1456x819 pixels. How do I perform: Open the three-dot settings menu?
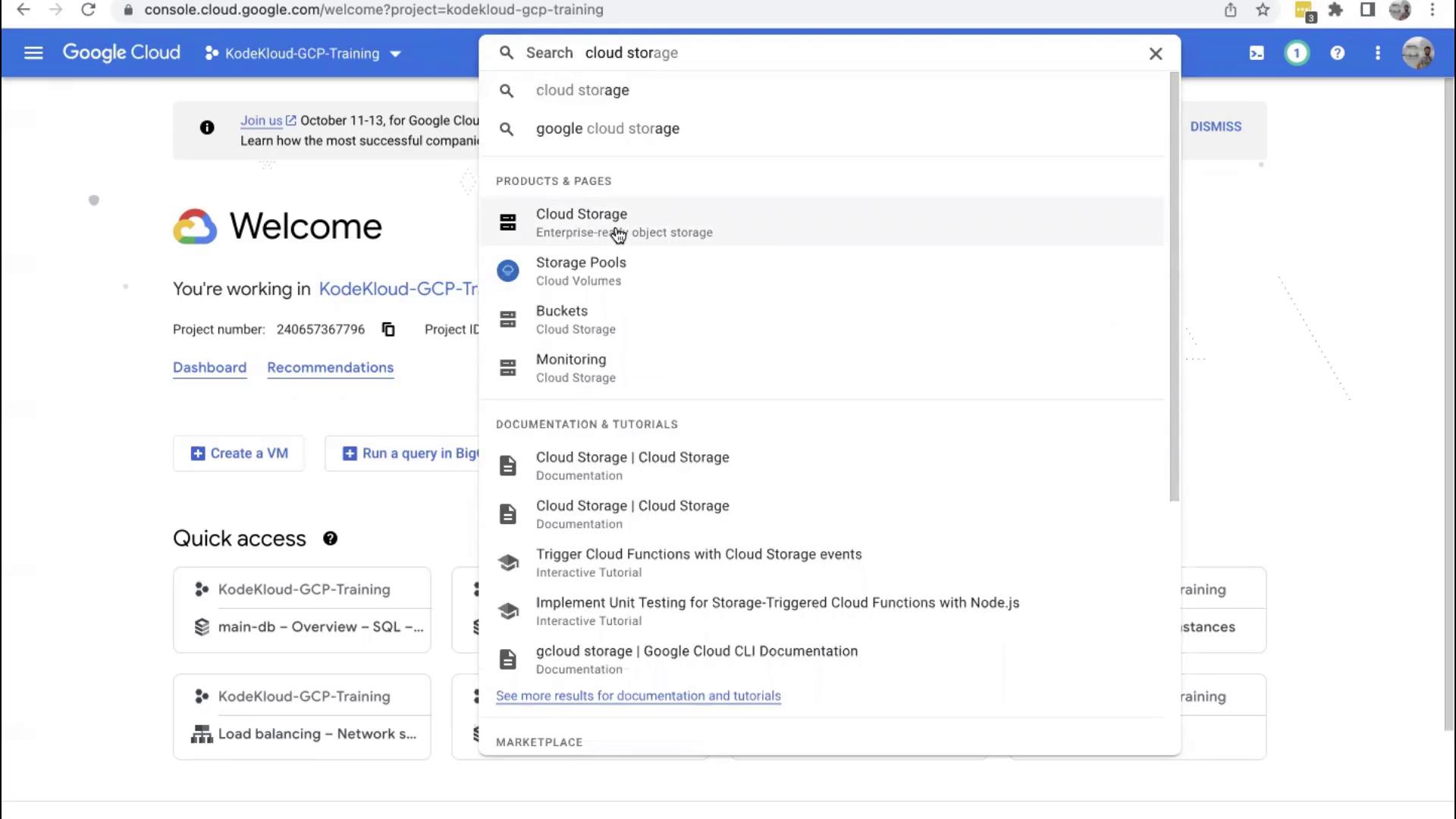pos(1378,53)
